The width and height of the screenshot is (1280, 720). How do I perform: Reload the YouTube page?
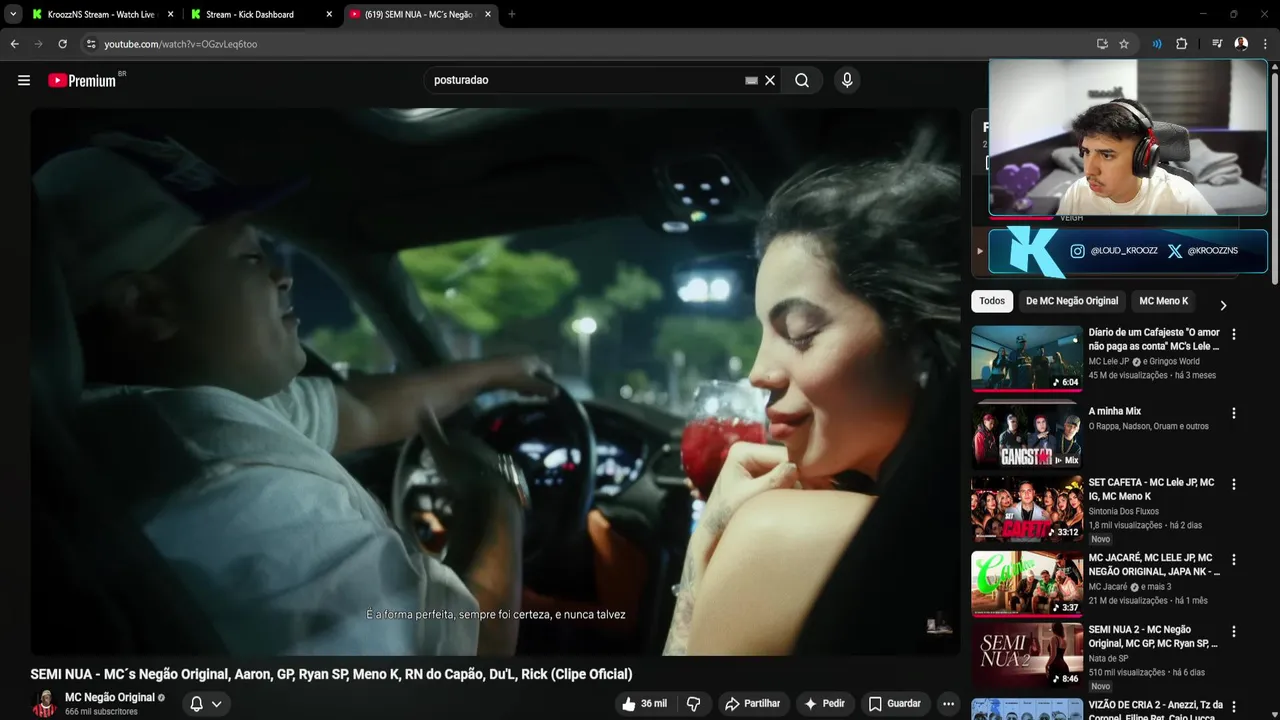click(x=62, y=44)
